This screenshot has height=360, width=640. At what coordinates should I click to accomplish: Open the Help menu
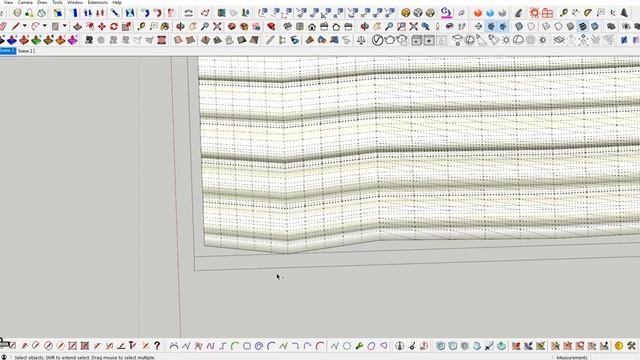pos(117,2)
